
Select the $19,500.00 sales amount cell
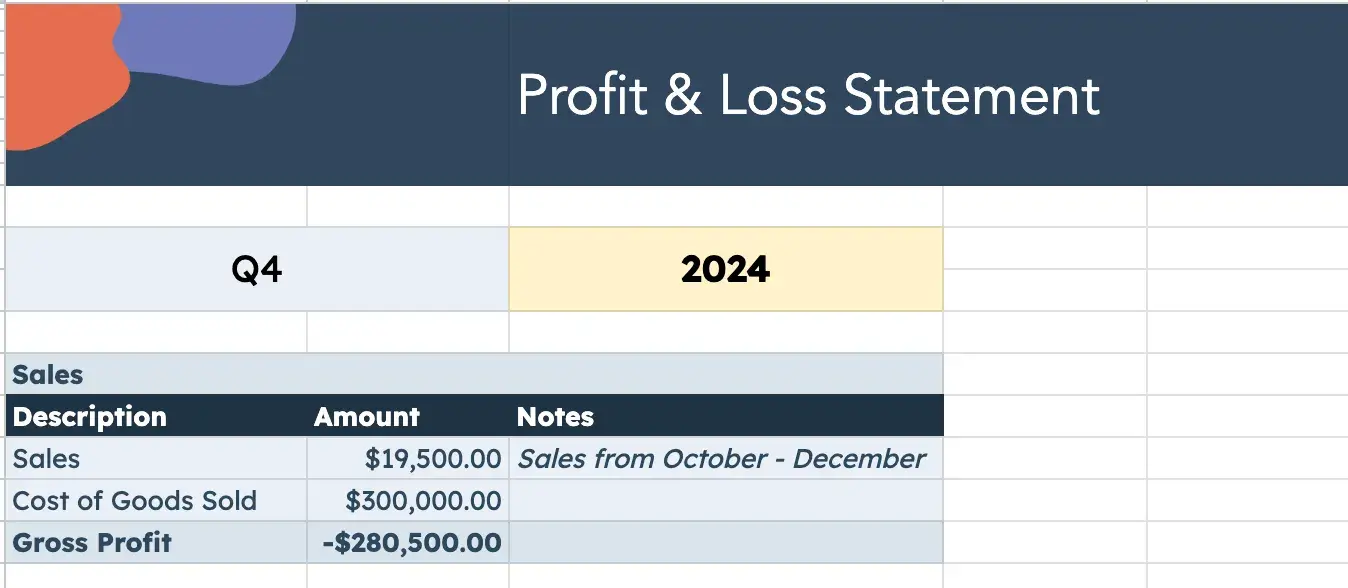[432, 459]
